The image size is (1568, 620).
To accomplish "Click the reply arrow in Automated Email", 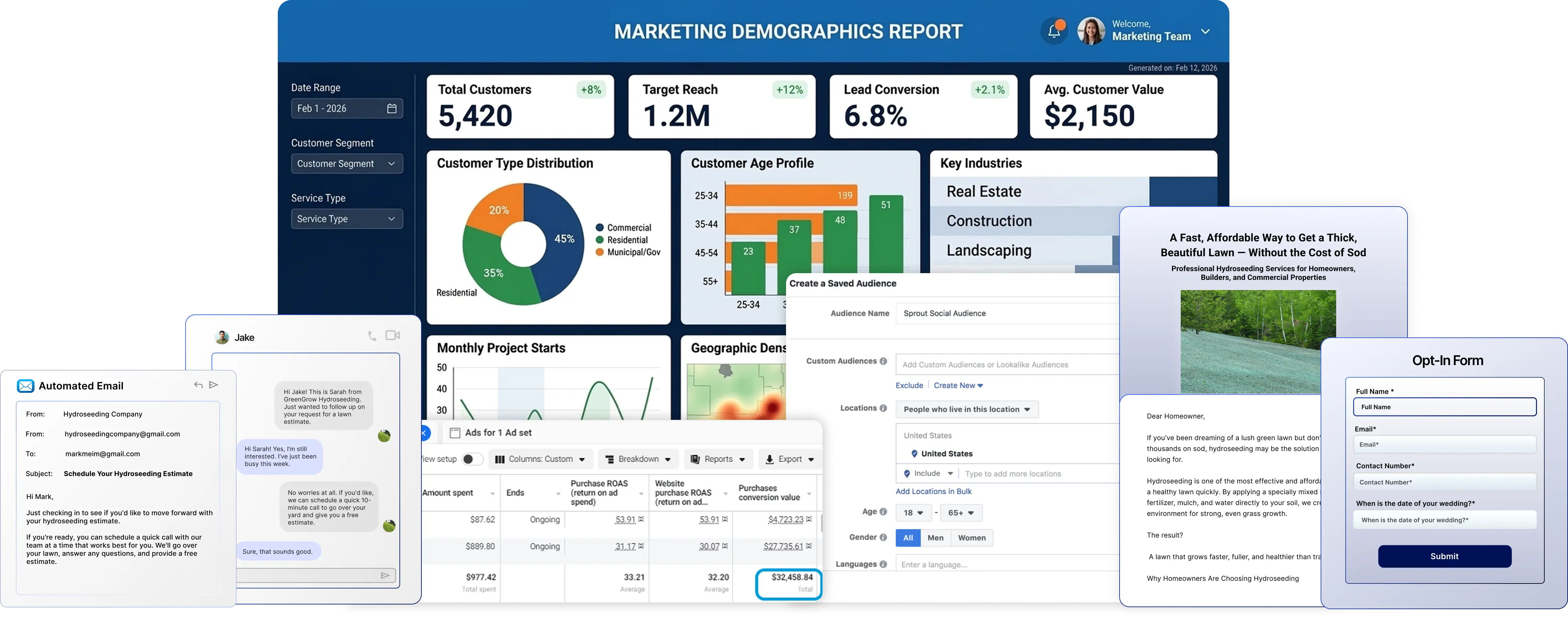I will click(198, 385).
